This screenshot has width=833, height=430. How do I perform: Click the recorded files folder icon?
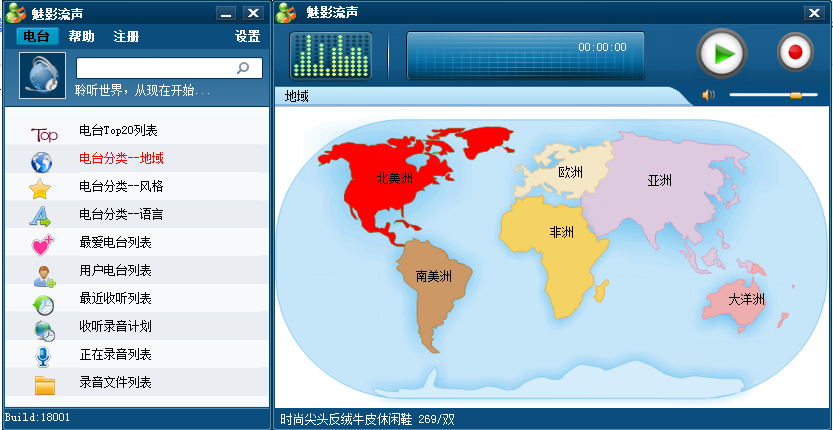[x=44, y=384]
